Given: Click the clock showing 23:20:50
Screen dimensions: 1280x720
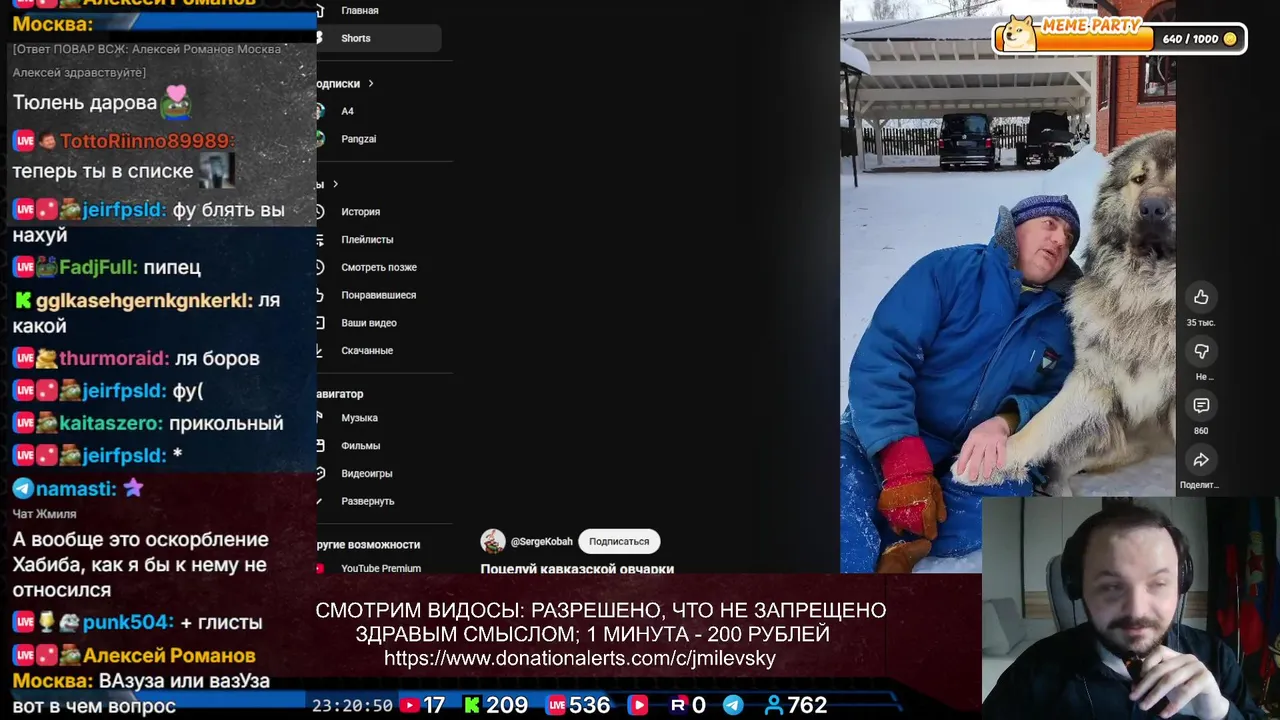Looking at the screenshot, I should pyautogui.click(x=352, y=705).
